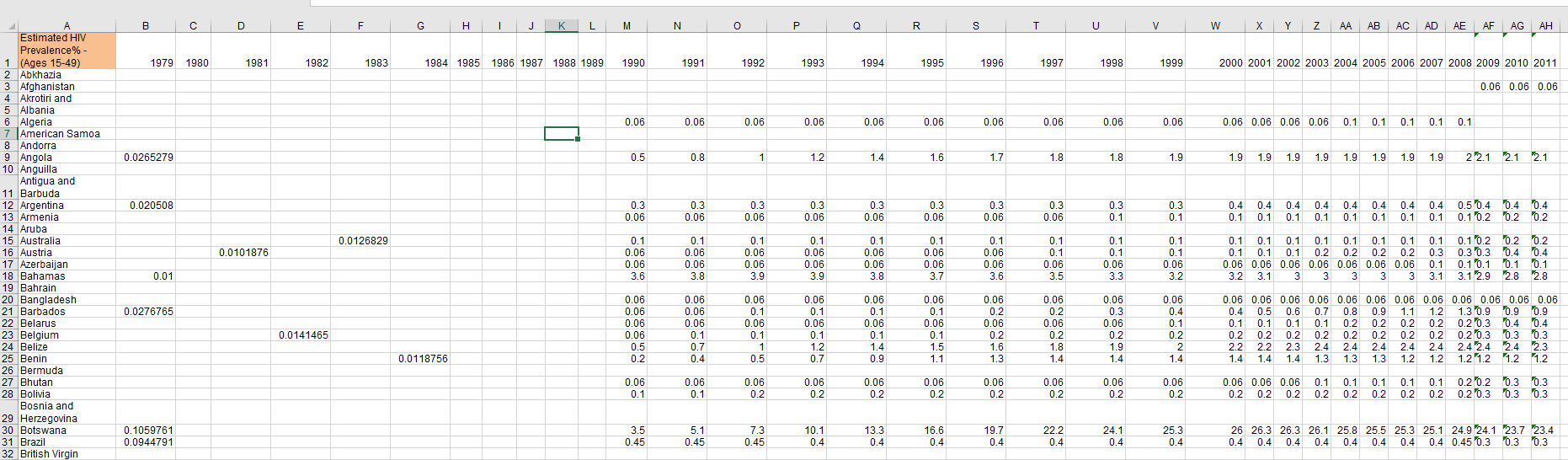Click Botswana 1997 value 22.2

[x=1036, y=431]
